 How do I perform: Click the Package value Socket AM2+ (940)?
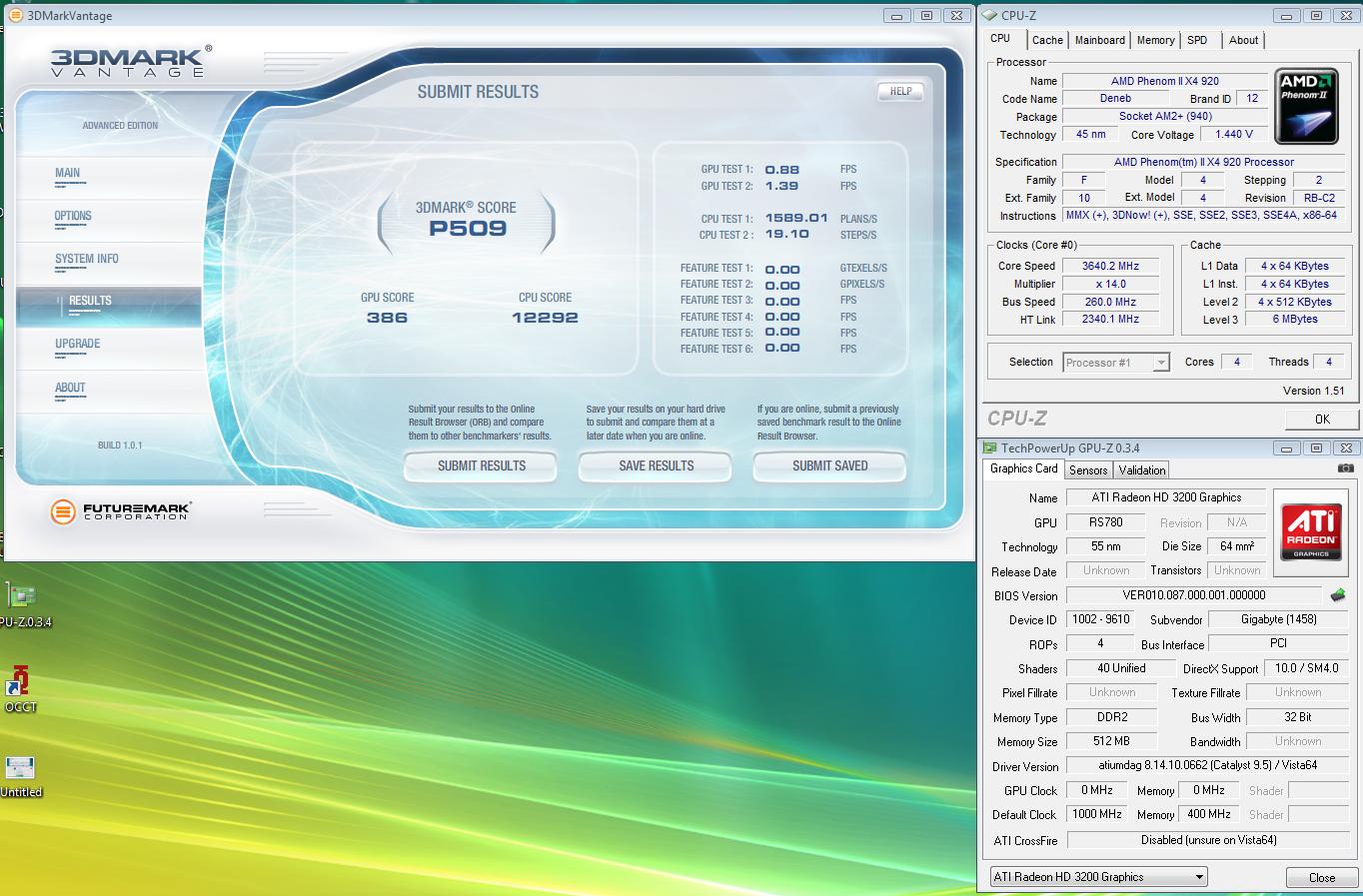coord(1164,116)
